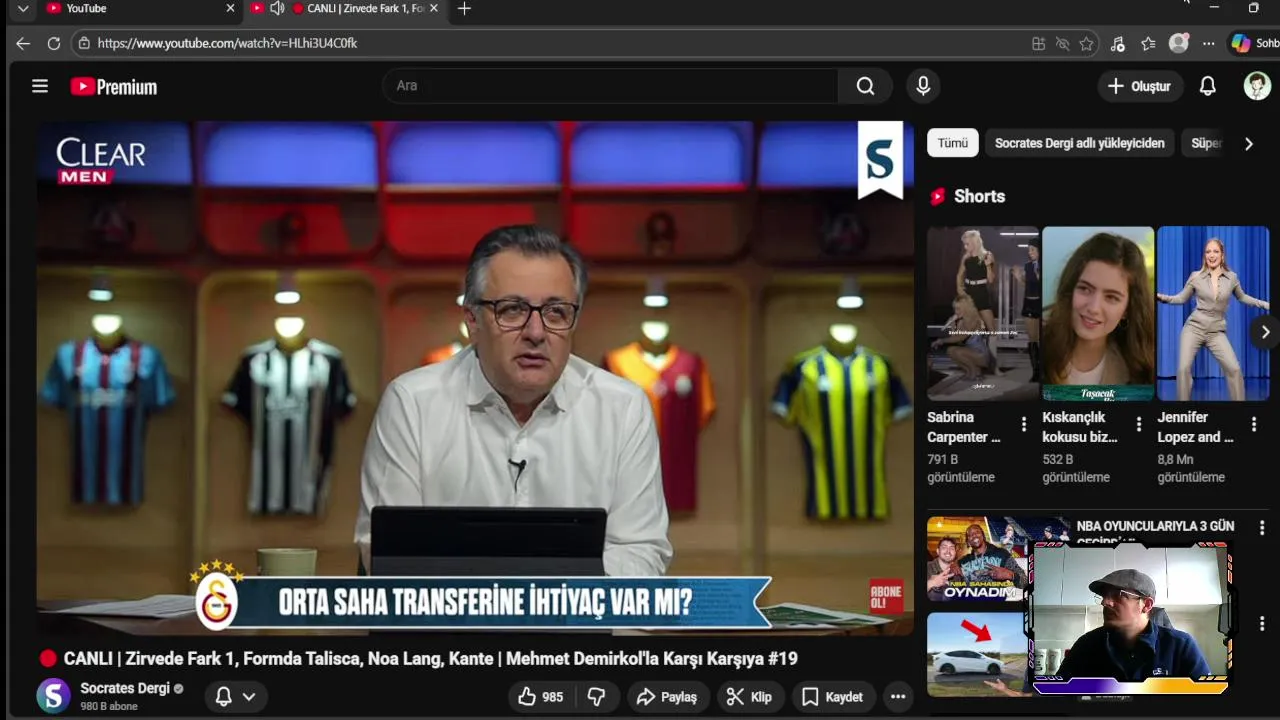Reload the current page
Image resolution: width=1280 pixels, height=720 pixels.
[x=54, y=43]
